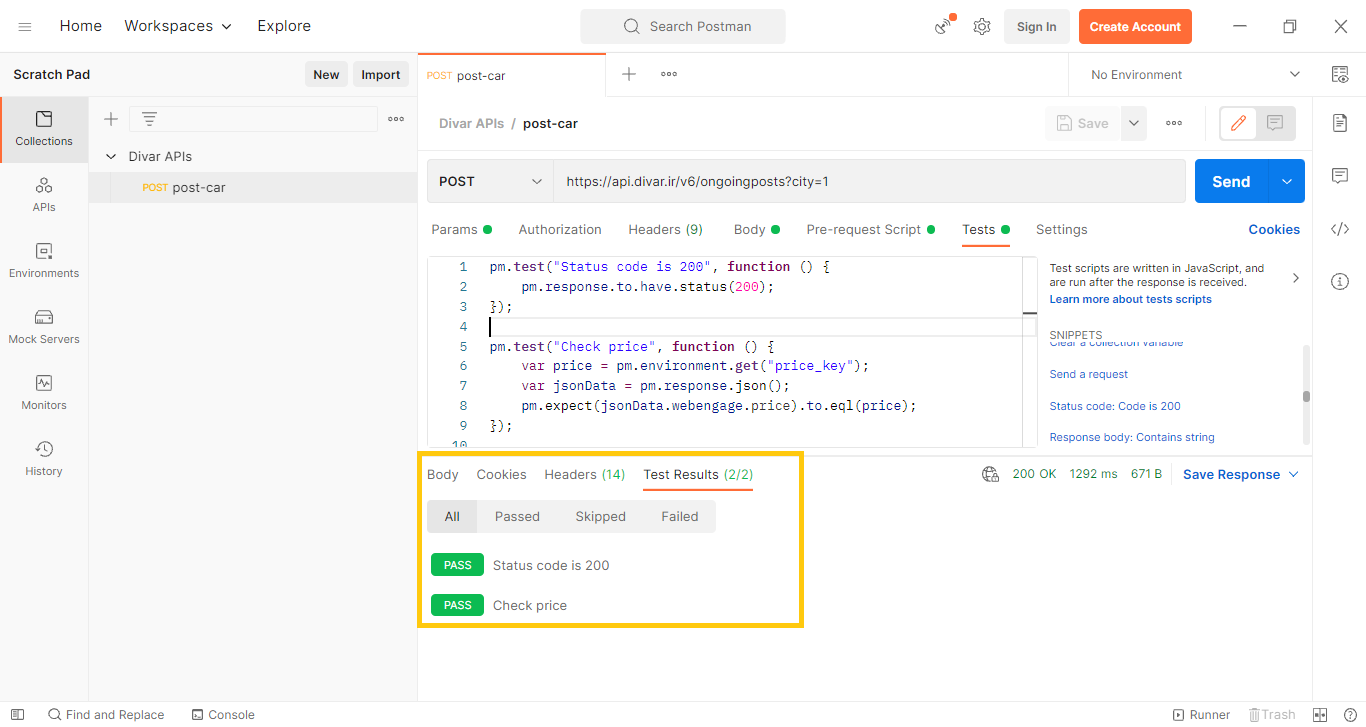Open the APIs sidebar panel
Viewport: 1366px width, 727px height.
coord(44,195)
